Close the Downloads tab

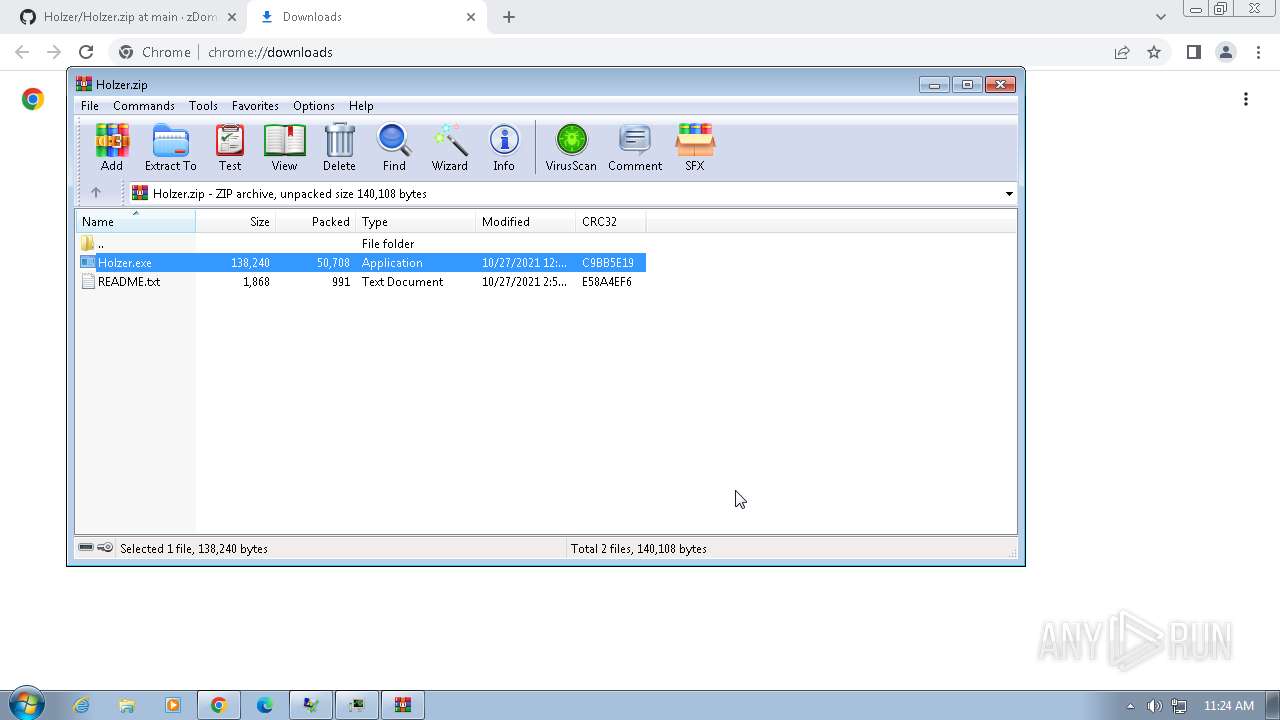click(x=471, y=17)
